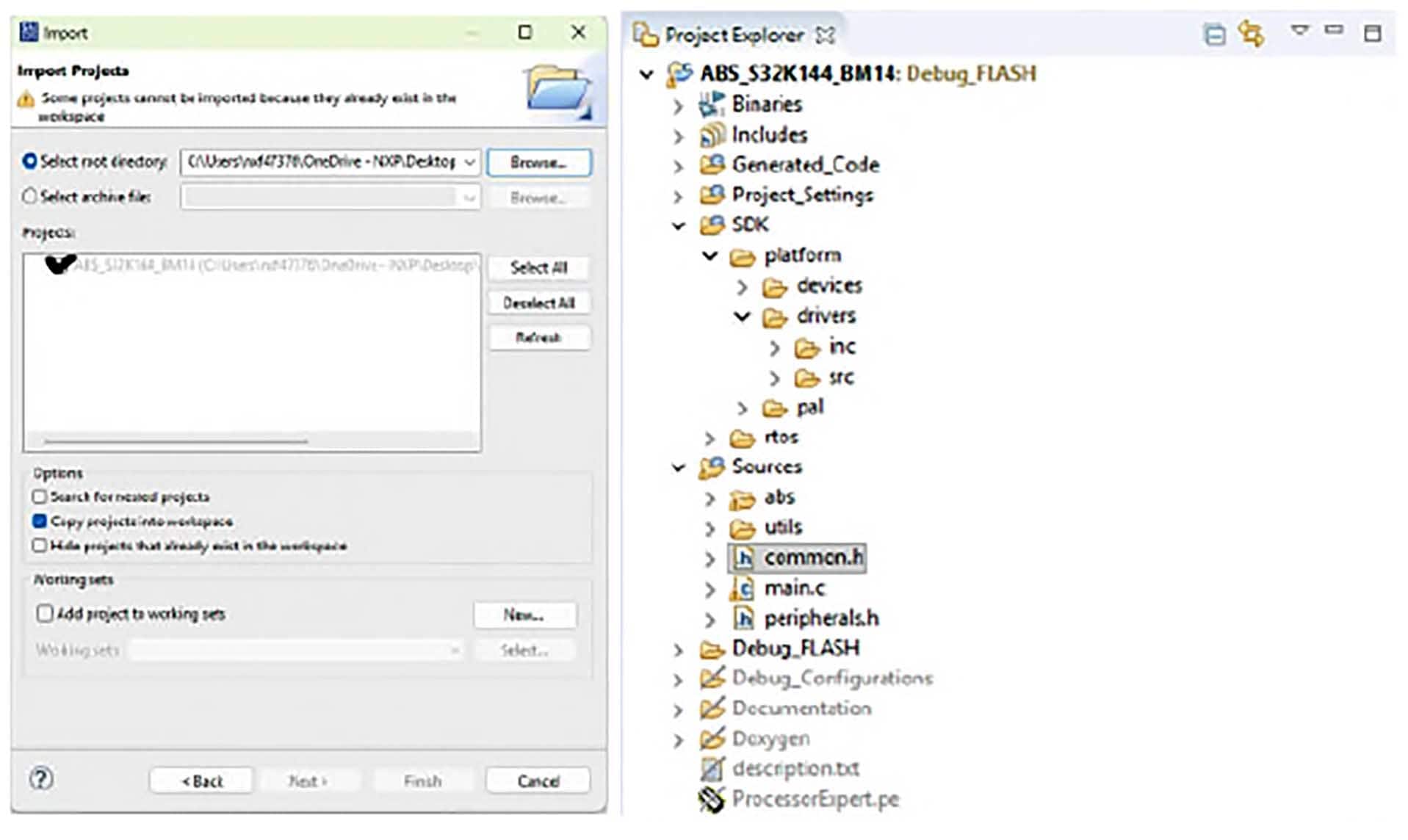
Task: Click horizontal scrollbar in Projects list
Action: (176, 441)
